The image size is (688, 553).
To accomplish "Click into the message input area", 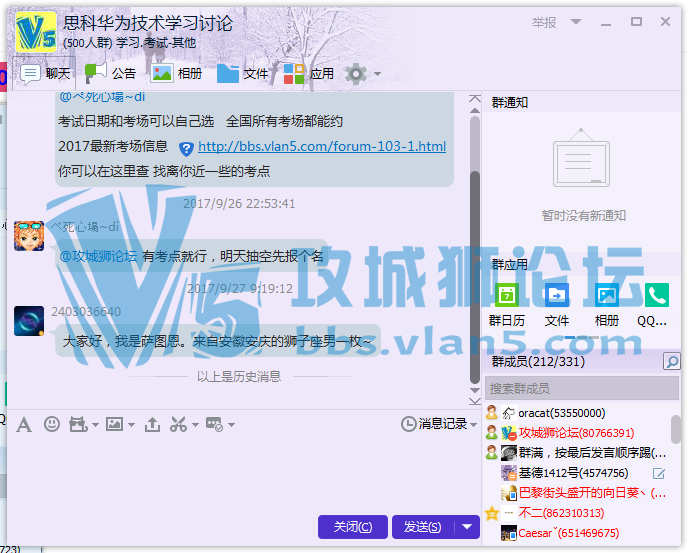I will click(244, 474).
